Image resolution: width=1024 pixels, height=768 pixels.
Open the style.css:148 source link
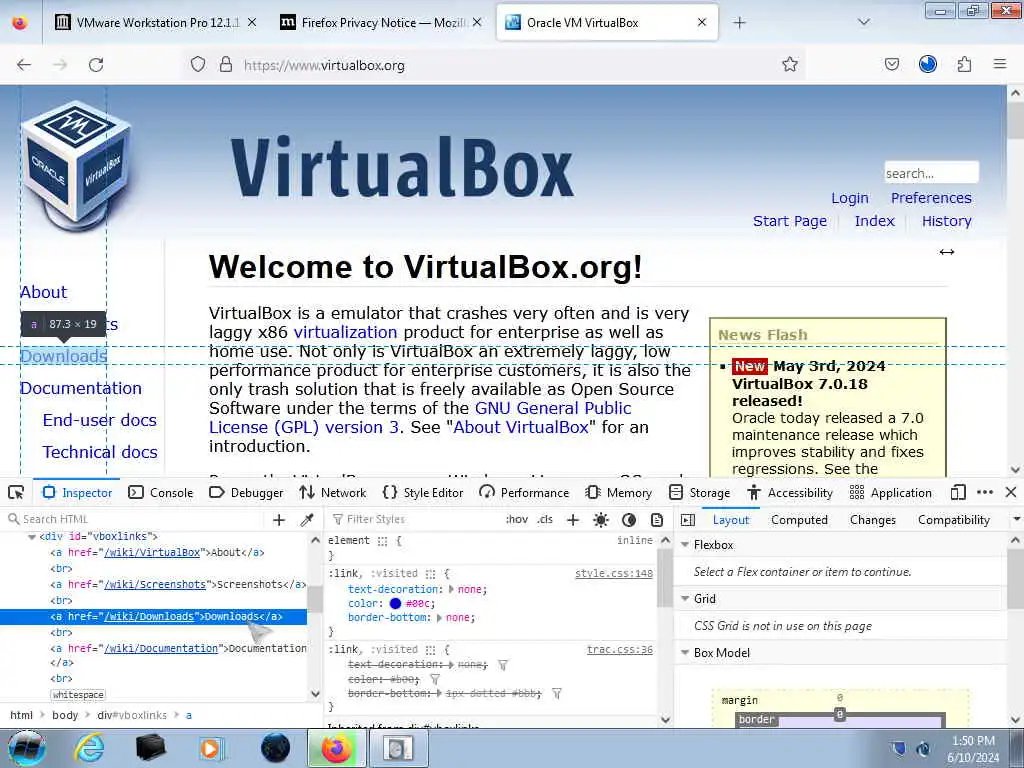point(614,573)
